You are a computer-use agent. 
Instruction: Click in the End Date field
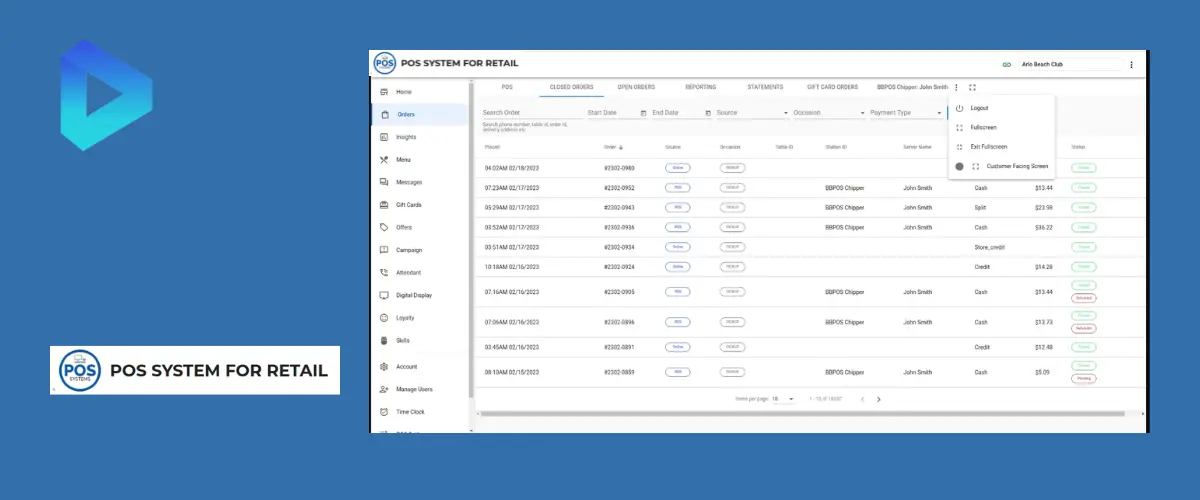[x=676, y=113]
